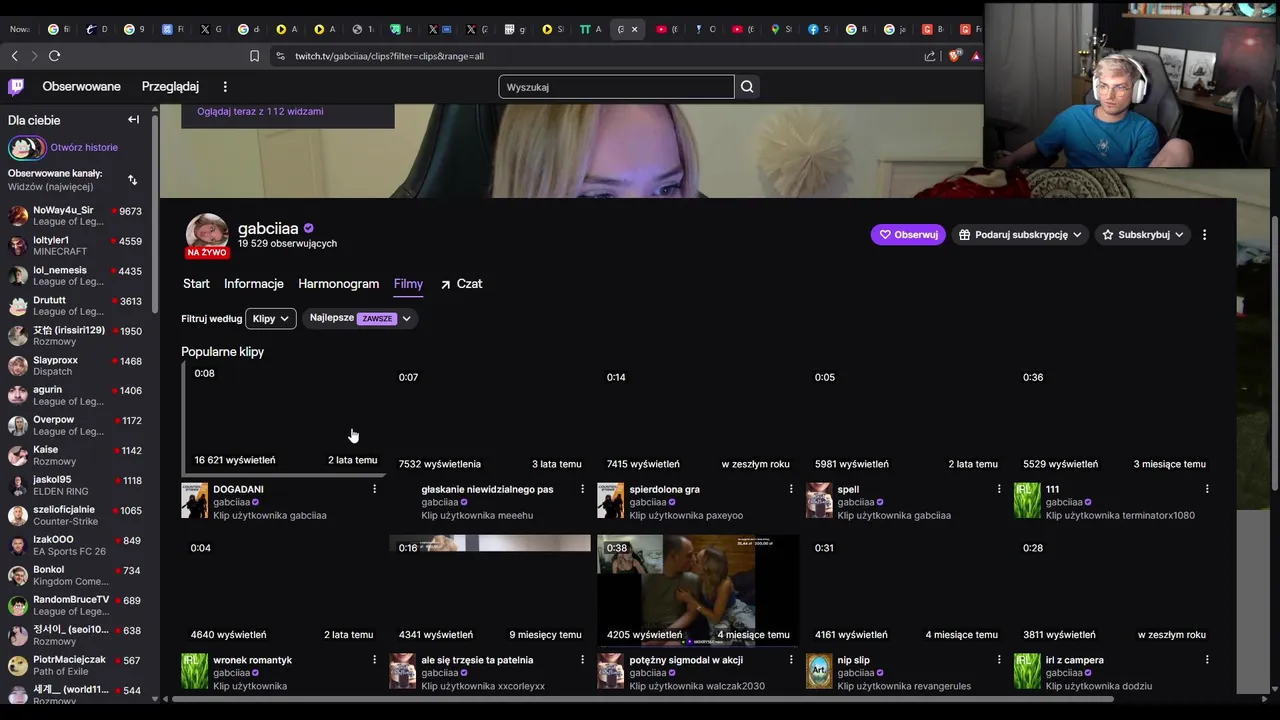Open Przeglądaj in the top navigation
Image resolution: width=1280 pixels, height=720 pixels.
tap(170, 87)
